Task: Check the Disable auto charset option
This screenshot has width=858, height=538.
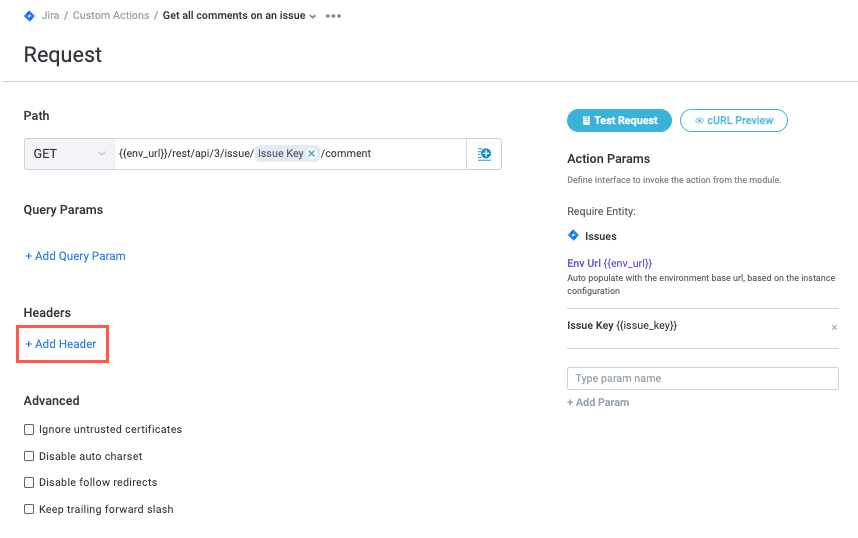Action: pyautogui.click(x=29, y=456)
